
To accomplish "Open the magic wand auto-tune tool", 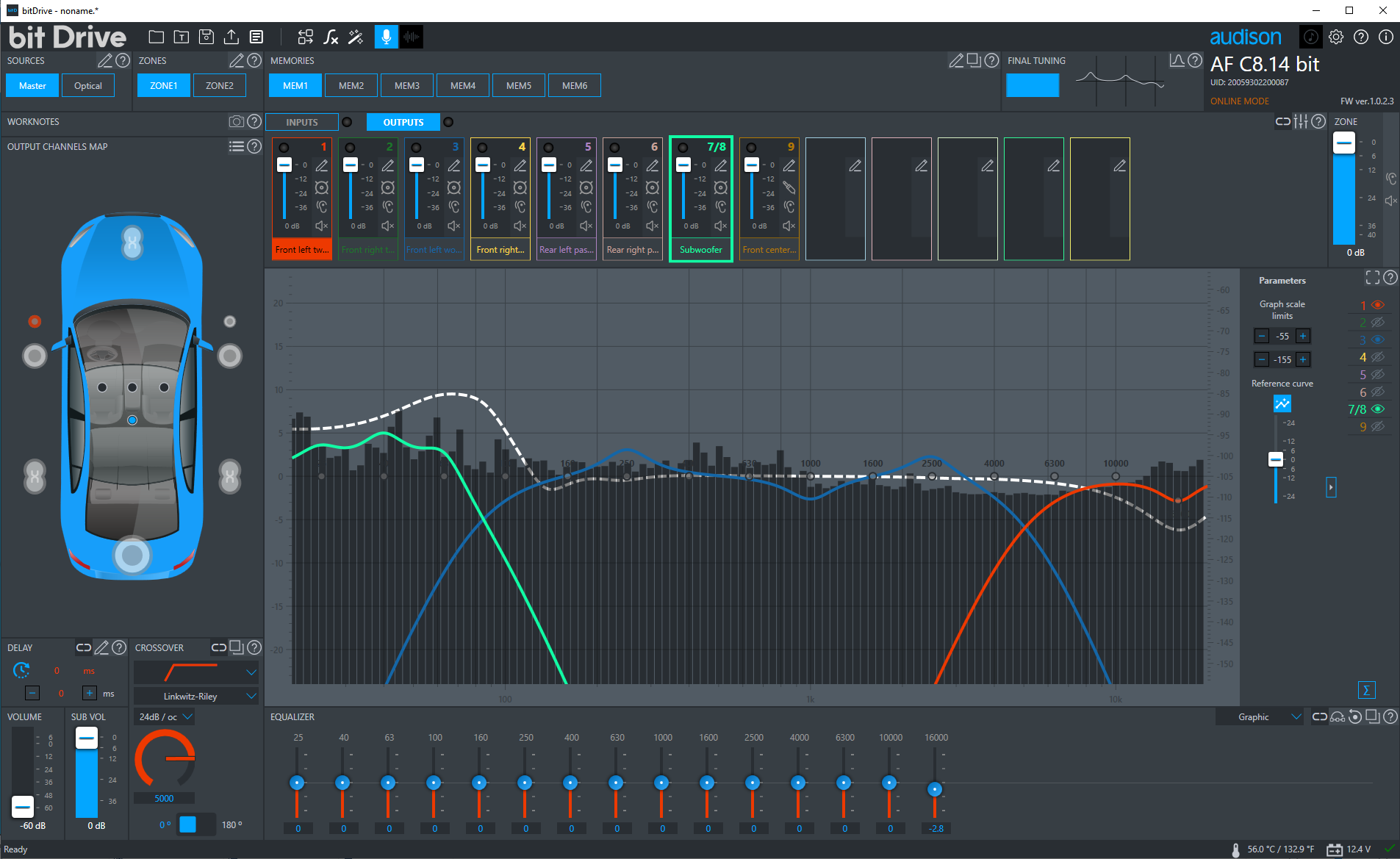I will [356, 36].
